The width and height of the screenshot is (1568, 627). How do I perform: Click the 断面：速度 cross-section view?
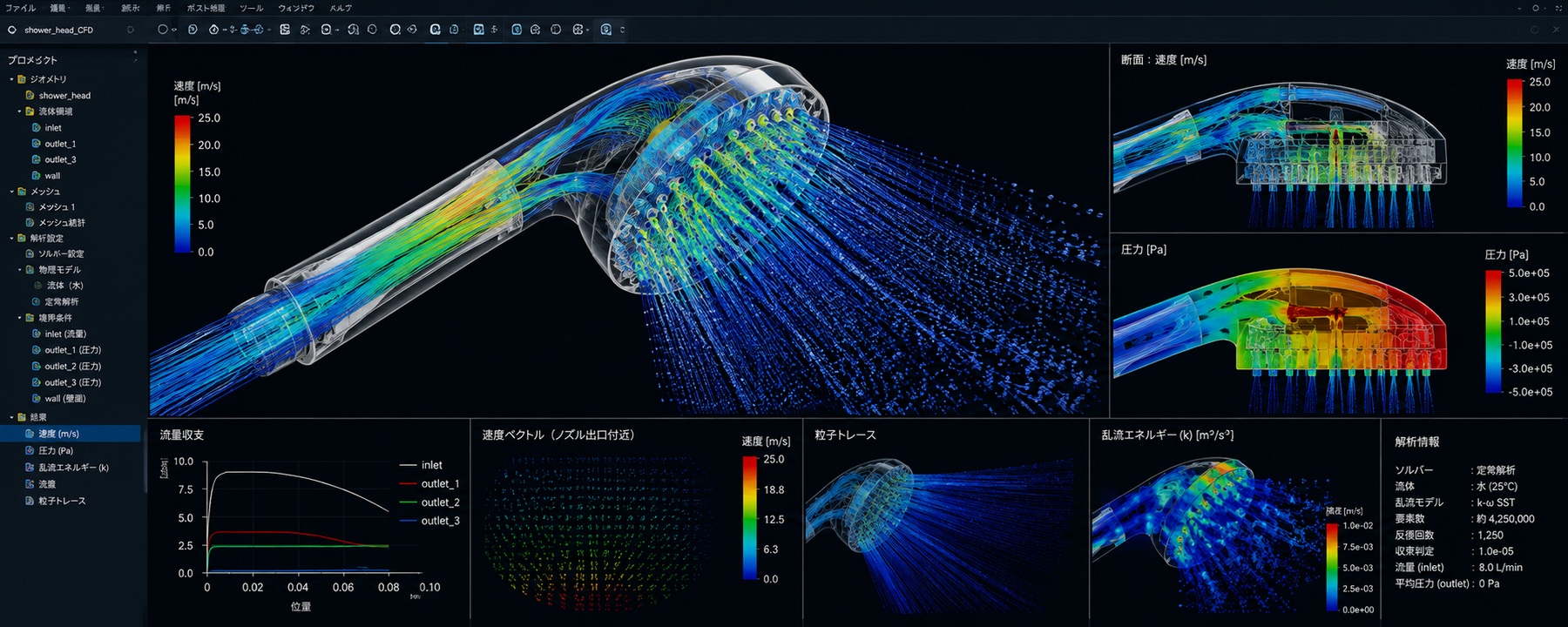(1281, 154)
